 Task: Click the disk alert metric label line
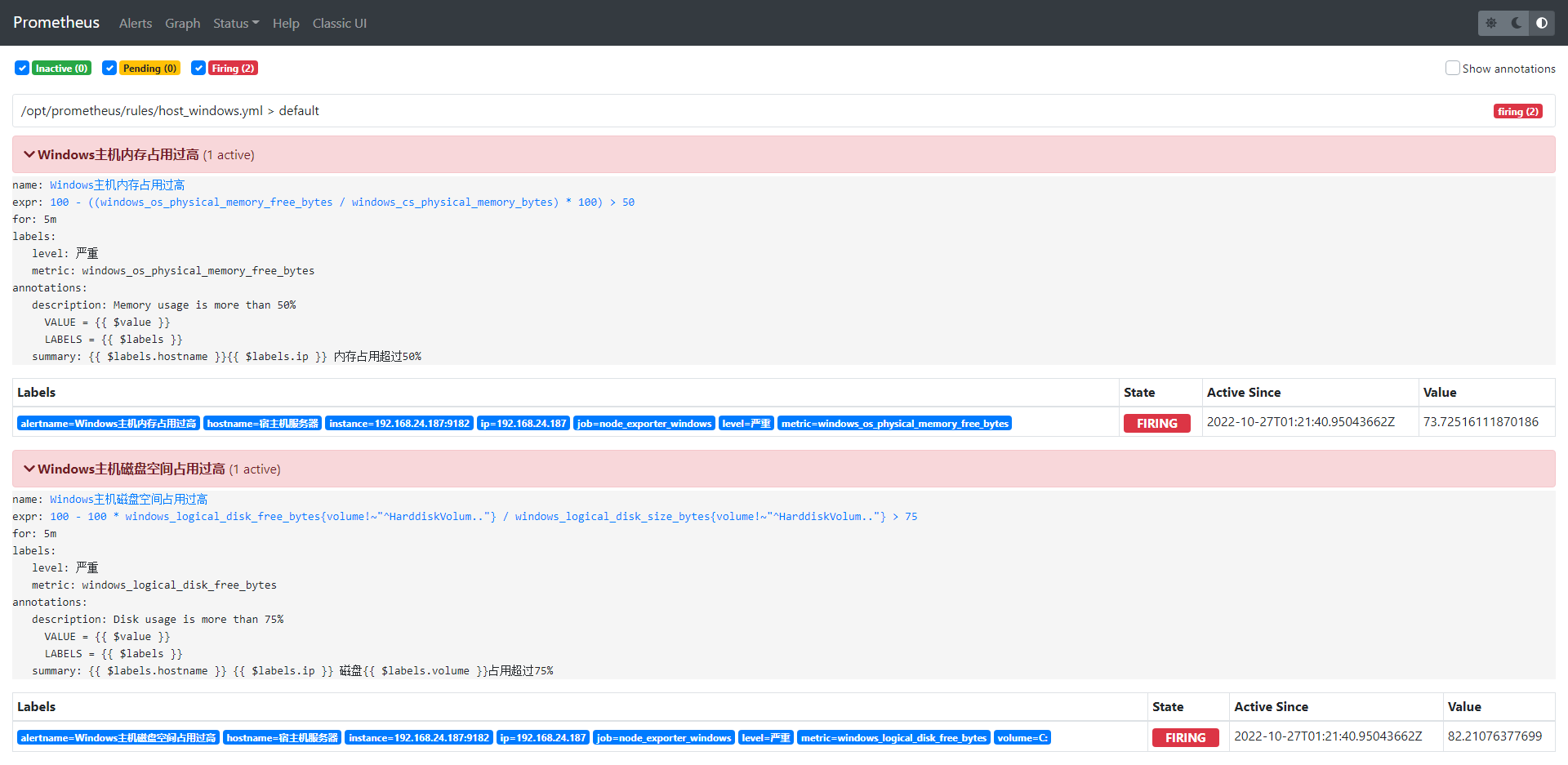coord(154,585)
